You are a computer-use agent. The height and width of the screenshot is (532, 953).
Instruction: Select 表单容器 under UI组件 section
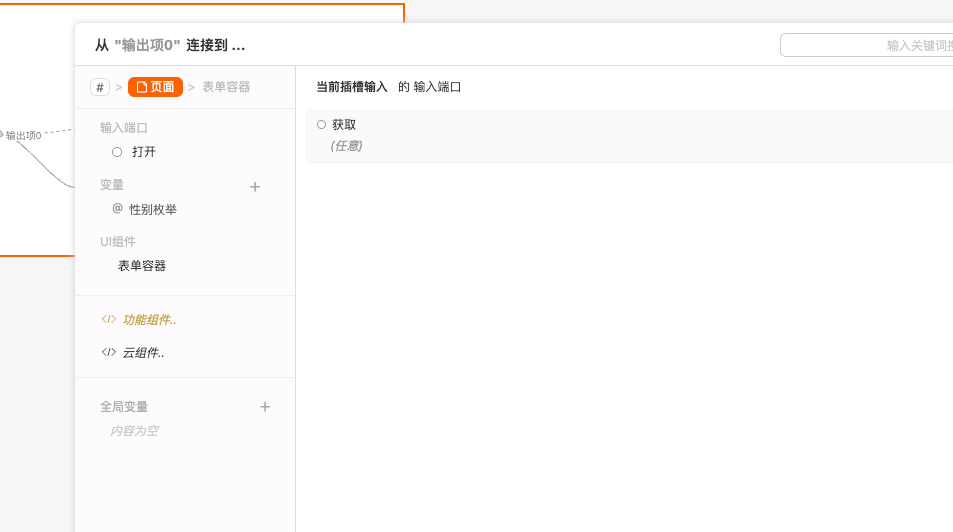142,266
